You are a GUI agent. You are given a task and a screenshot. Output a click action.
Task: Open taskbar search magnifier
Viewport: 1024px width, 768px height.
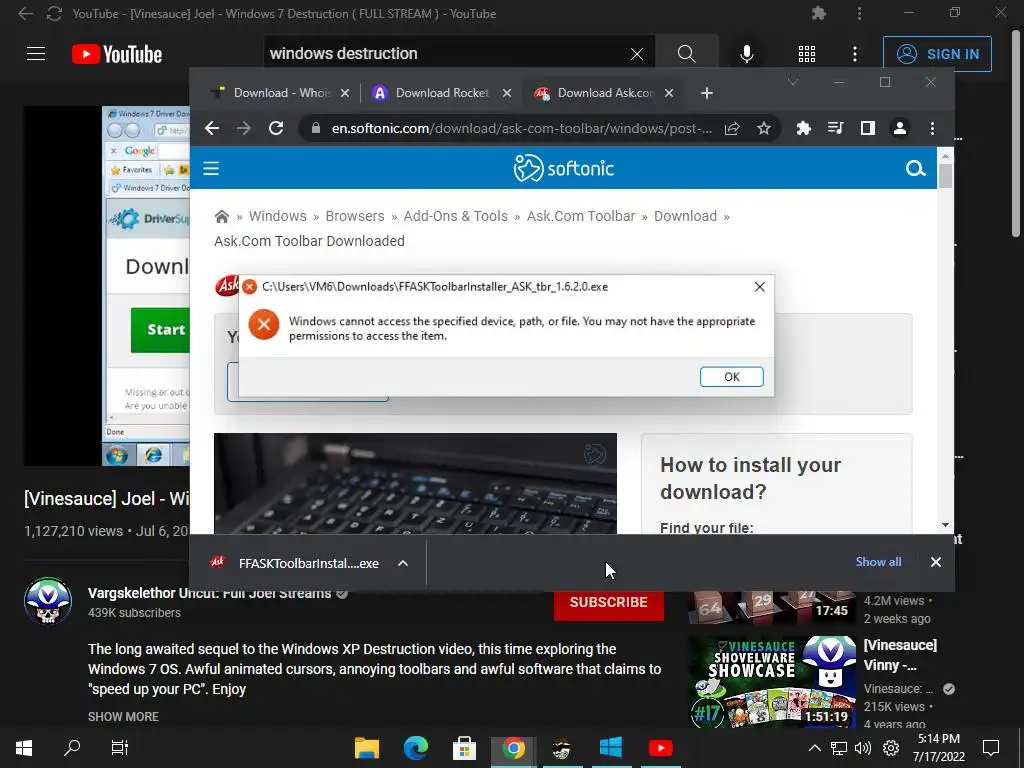(x=72, y=747)
